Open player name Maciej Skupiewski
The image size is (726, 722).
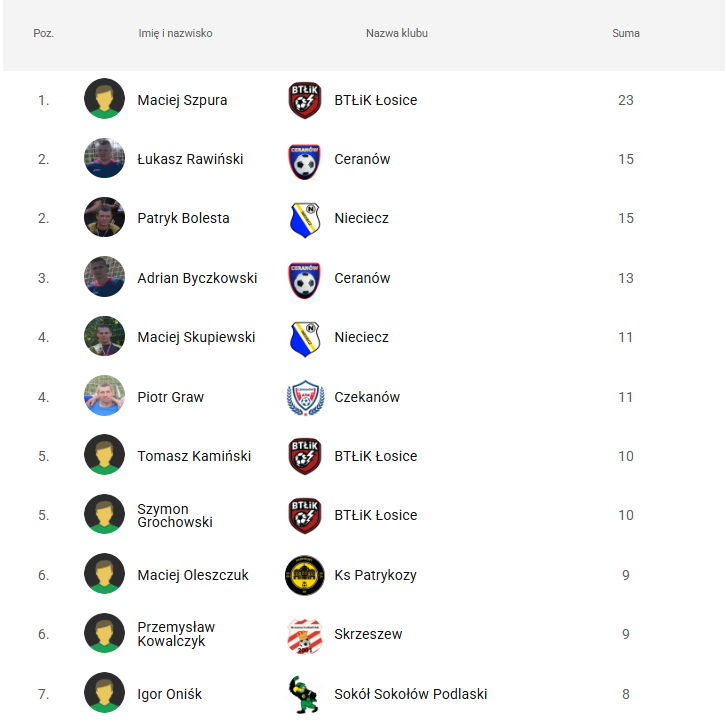(196, 338)
